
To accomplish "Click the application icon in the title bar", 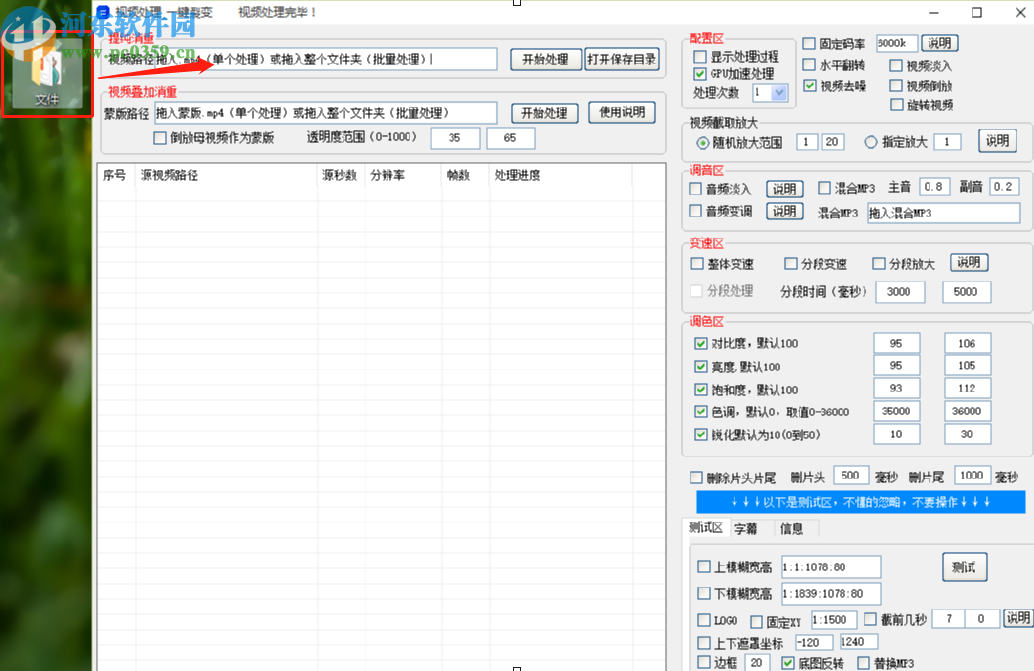I will pyautogui.click(x=101, y=11).
